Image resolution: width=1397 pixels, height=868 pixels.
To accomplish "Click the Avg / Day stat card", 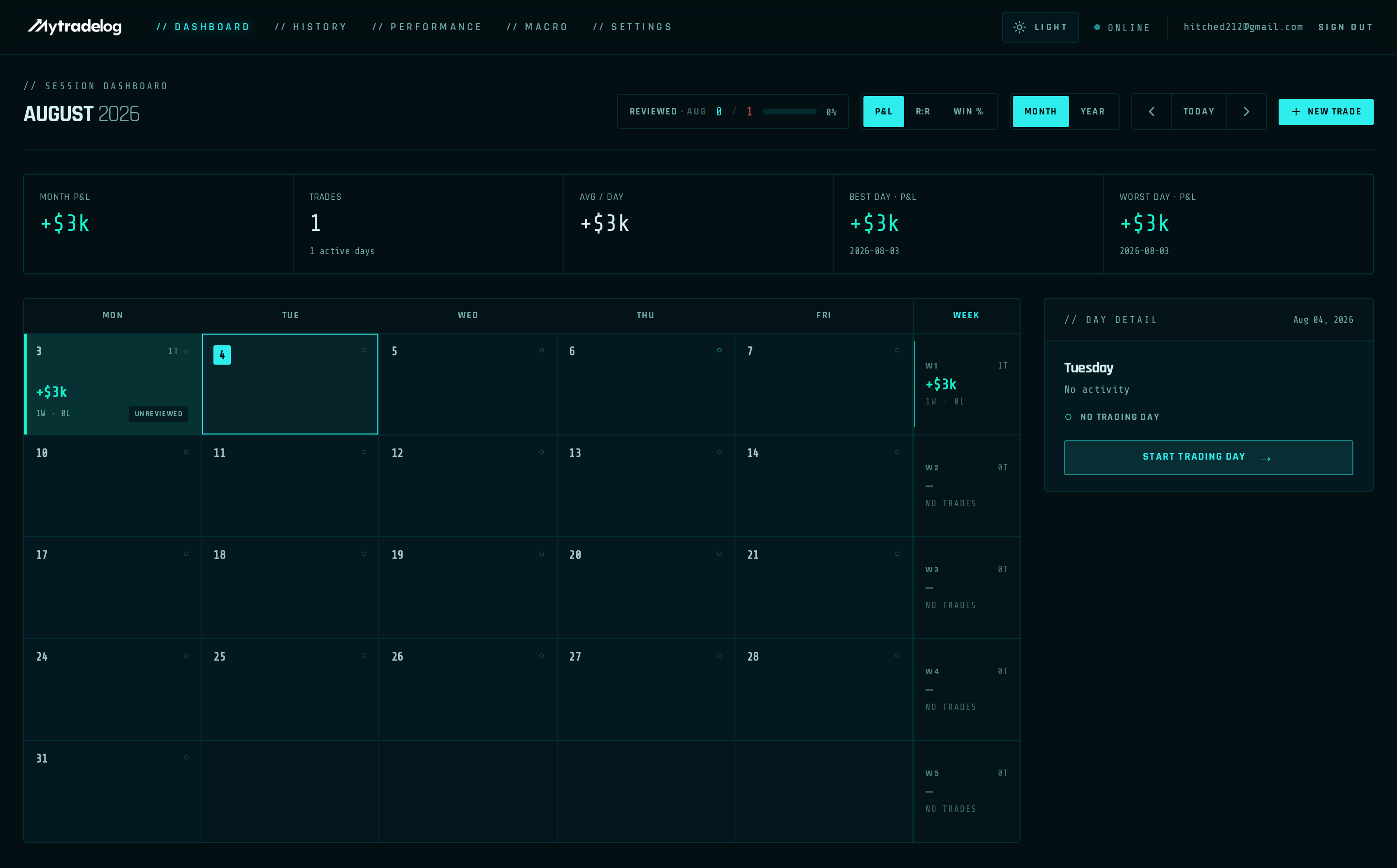I will tap(698, 224).
